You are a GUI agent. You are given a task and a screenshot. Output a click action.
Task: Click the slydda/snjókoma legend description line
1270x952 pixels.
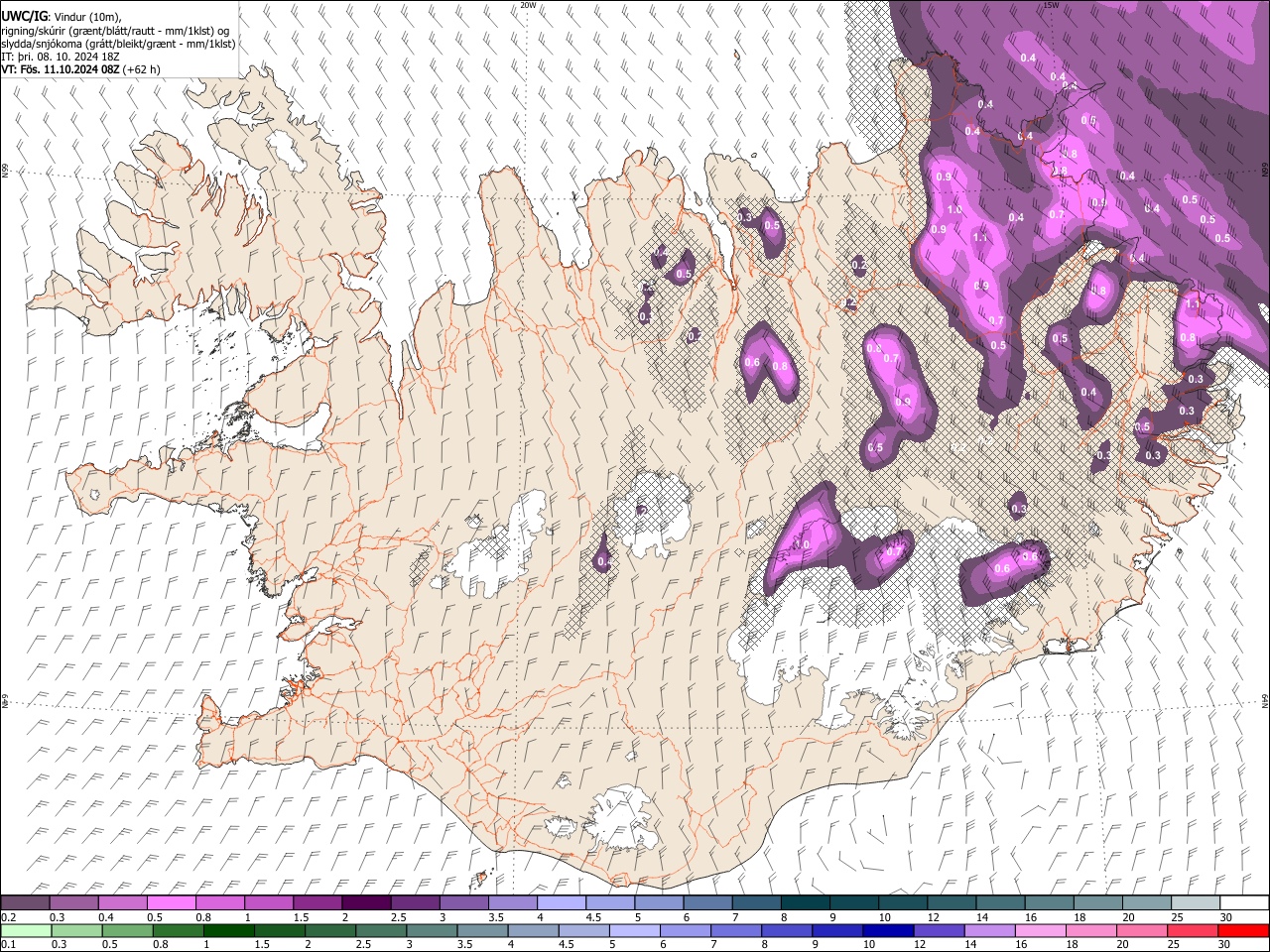tap(118, 44)
